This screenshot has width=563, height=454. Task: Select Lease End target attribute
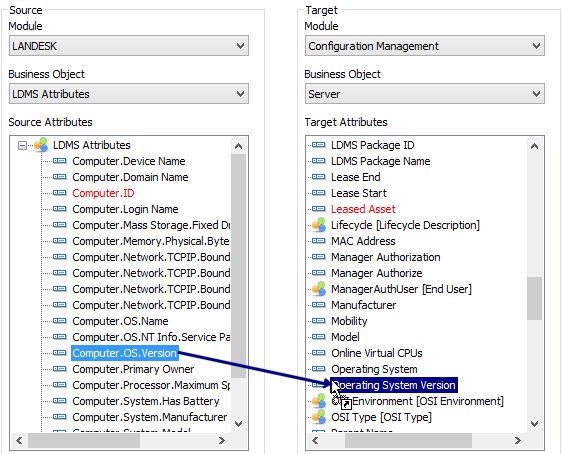click(x=355, y=177)
